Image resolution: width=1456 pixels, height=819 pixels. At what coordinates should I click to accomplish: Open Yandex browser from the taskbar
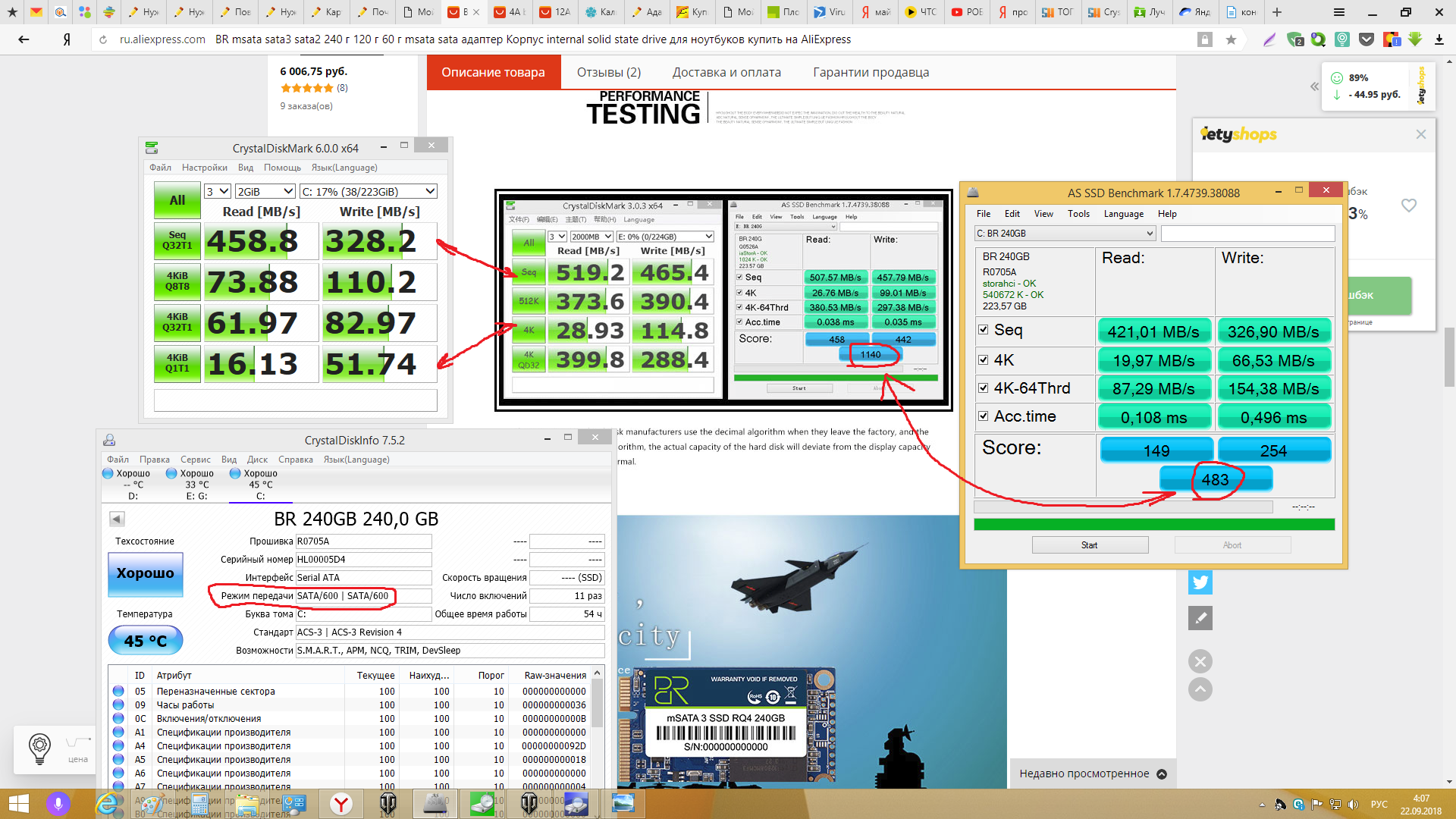341,803
